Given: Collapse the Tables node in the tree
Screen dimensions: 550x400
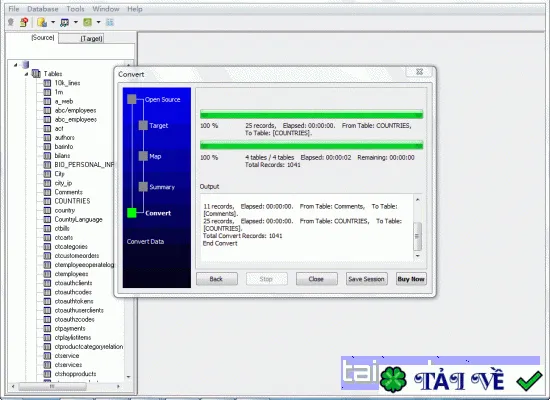Looking at the screenshot, I should click(26, 74).
